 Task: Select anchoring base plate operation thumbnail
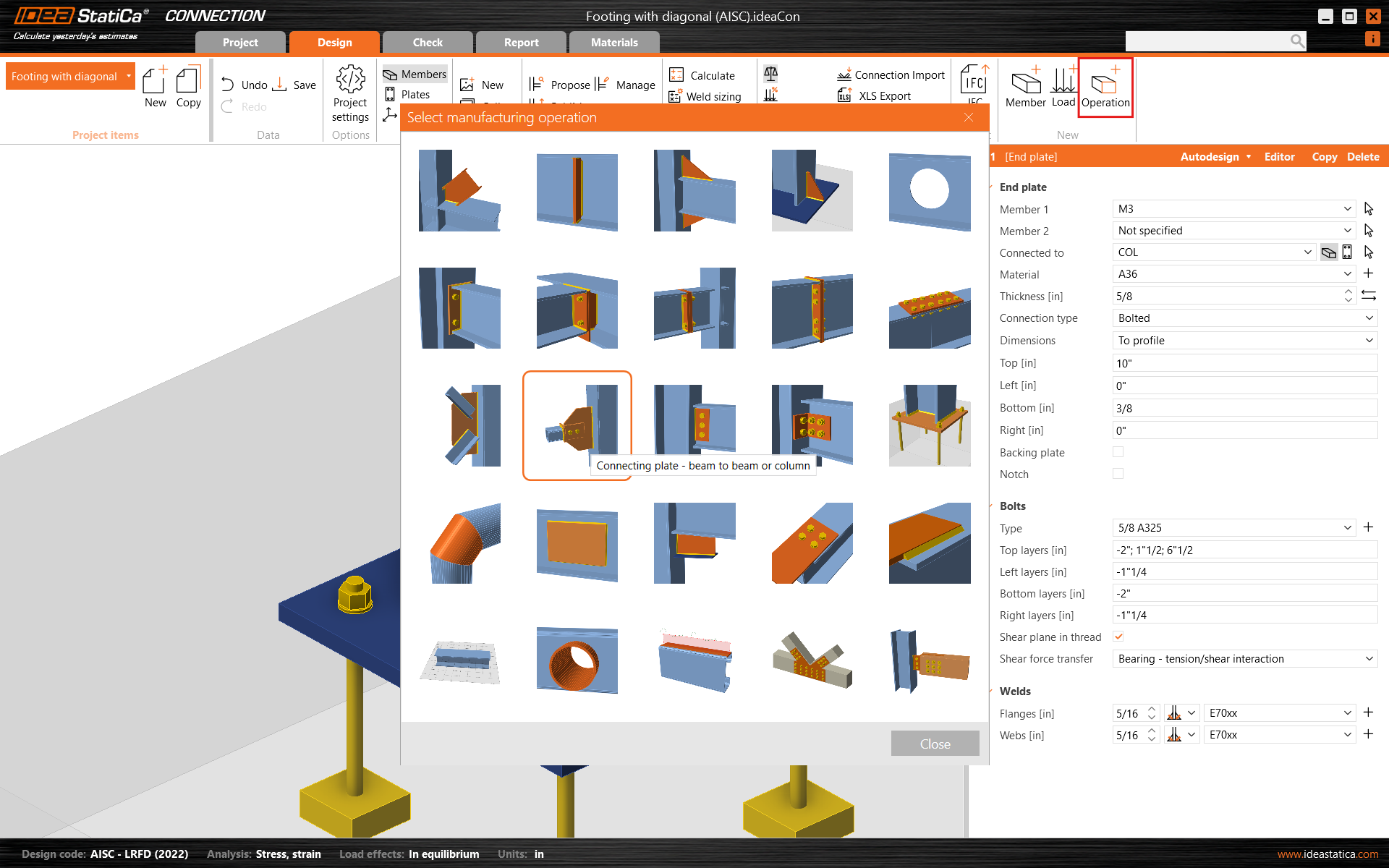tap(929, 425)
